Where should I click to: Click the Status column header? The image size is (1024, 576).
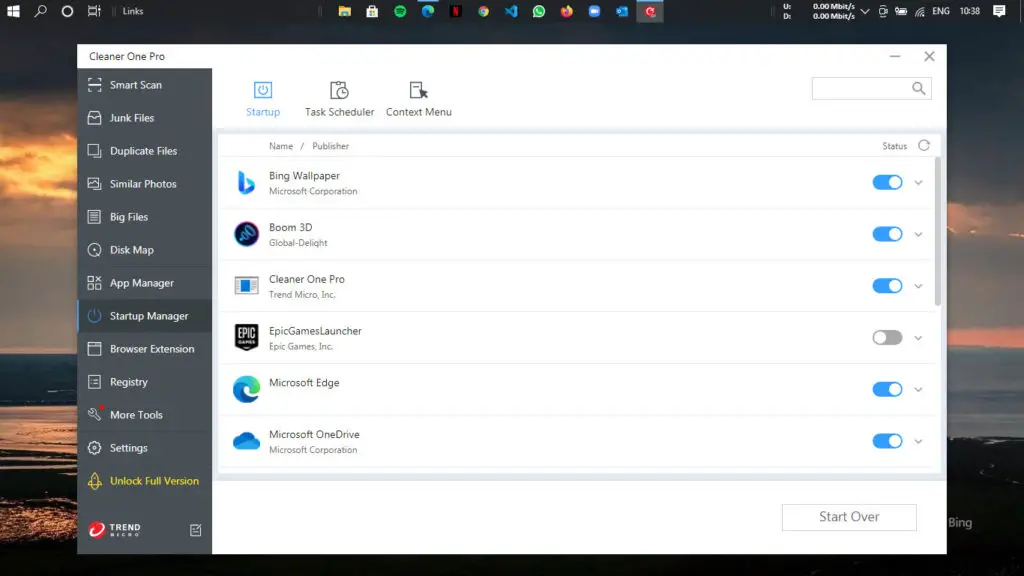coord(894,146)
